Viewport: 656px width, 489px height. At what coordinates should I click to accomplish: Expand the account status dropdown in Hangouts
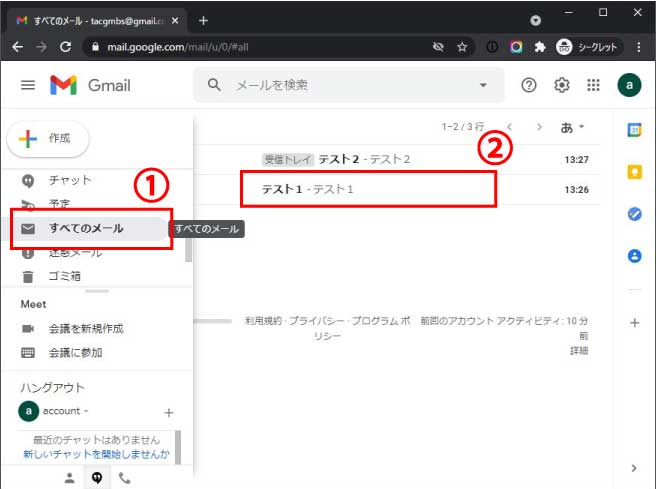85,412
